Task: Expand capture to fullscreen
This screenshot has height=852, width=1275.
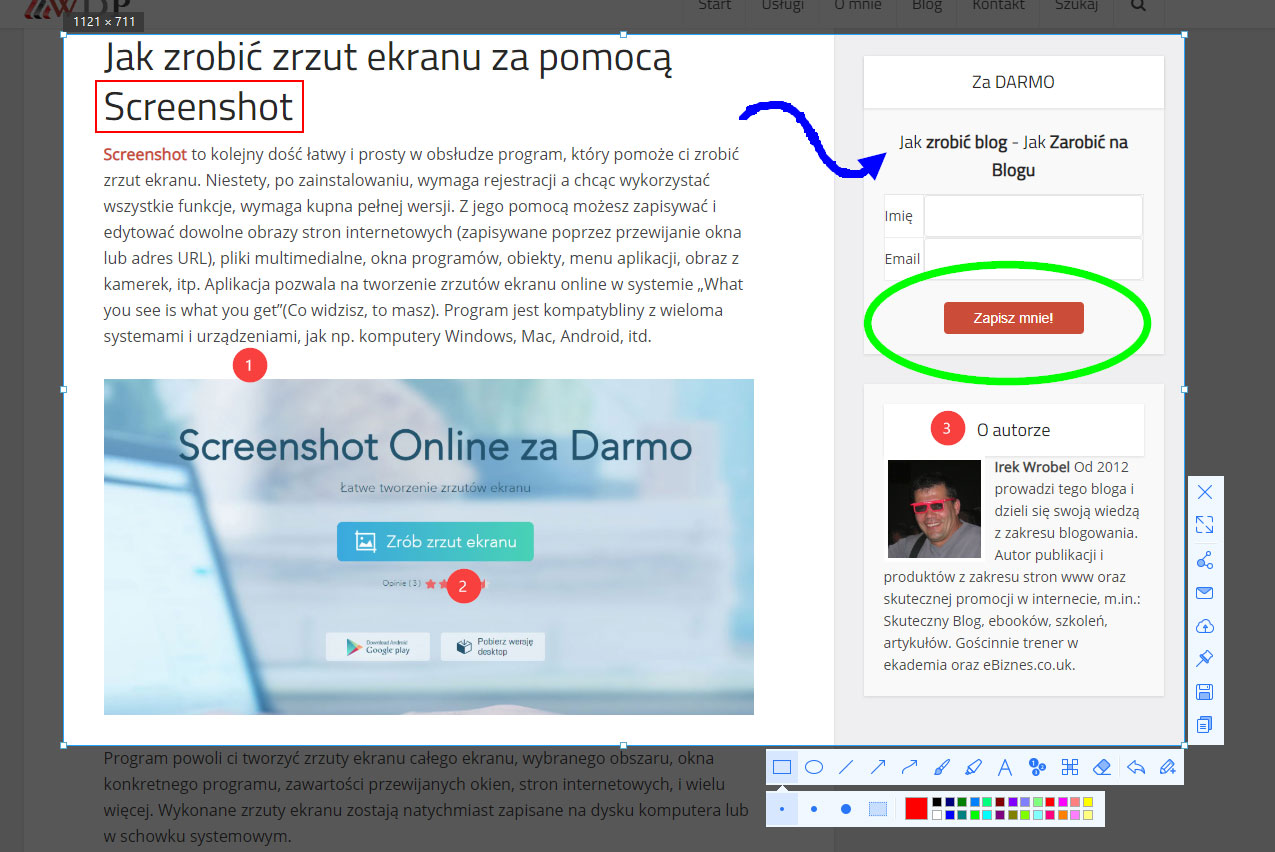Action: click(1205, 525)
